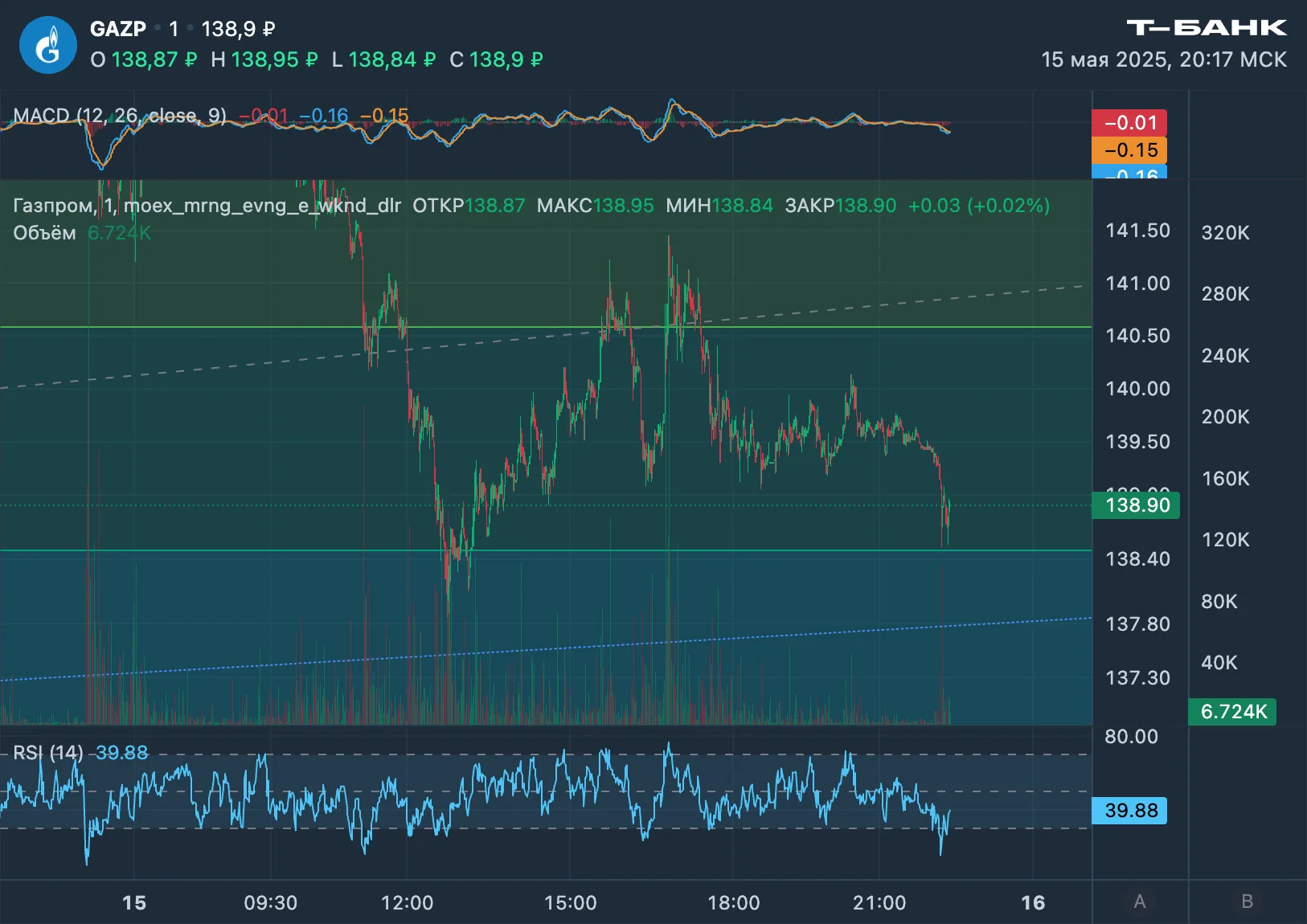The height and width of the screenshot is (924, 1307).
Task: Click the low value L 138,84 ₽
Action: 383,59
